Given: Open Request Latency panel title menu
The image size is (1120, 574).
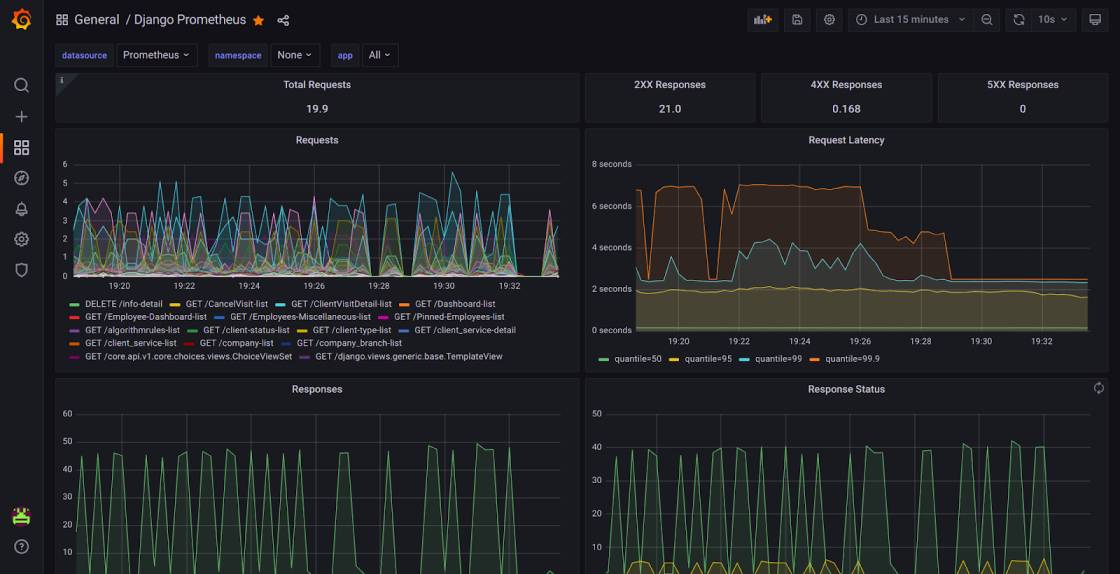Looking at the screenshot, I should pyautogui.click(x=846, y=140).
